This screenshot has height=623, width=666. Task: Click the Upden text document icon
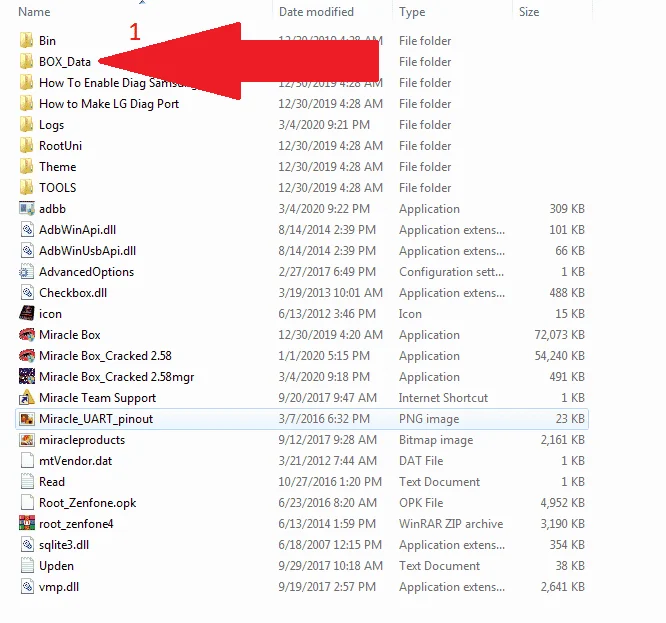(27, 566)
